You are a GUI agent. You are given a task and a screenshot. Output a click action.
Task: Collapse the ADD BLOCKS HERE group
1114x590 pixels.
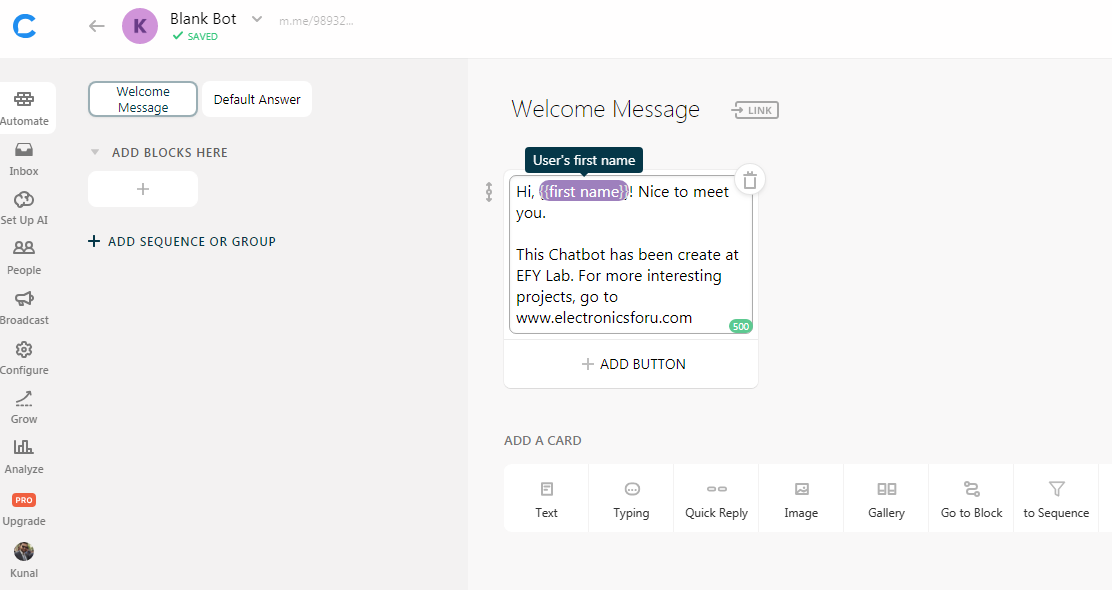point(95,153)
